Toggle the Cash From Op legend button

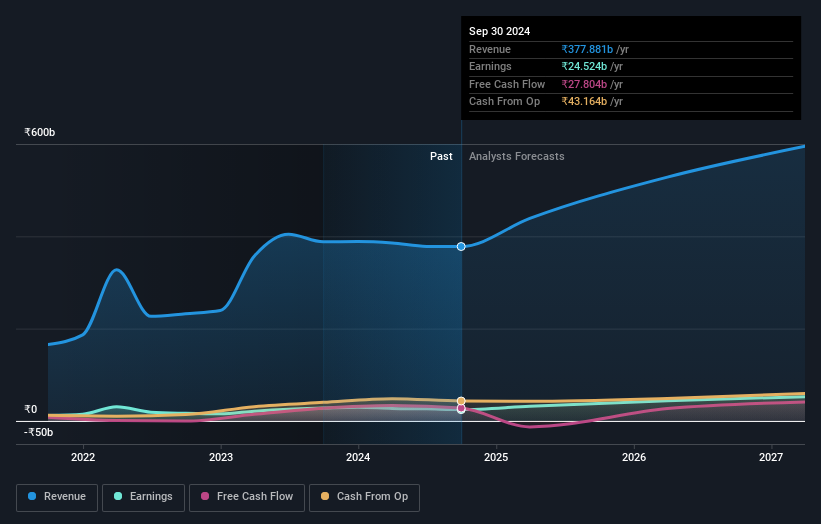click(364, 497)
